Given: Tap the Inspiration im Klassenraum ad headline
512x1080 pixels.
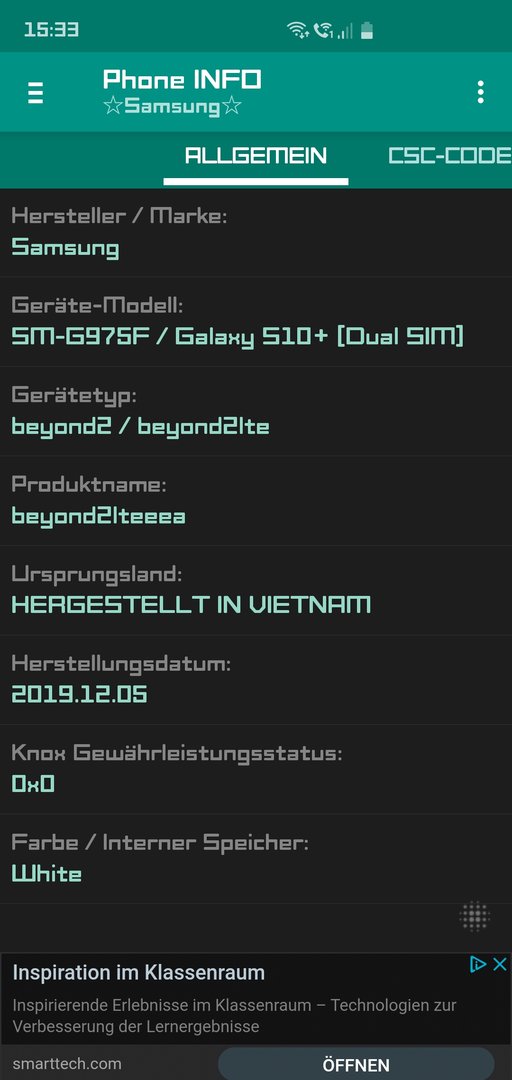Looking at the screenshot, I should tap(139, 973).
